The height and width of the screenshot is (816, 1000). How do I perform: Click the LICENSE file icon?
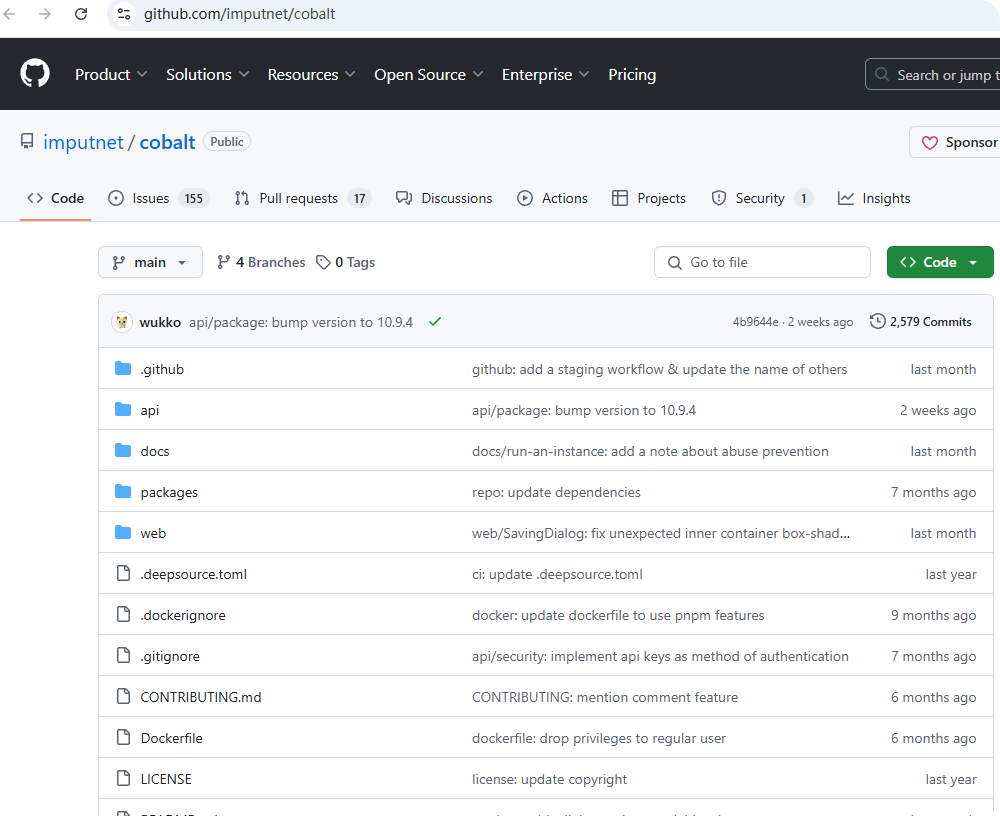point(124,778)
